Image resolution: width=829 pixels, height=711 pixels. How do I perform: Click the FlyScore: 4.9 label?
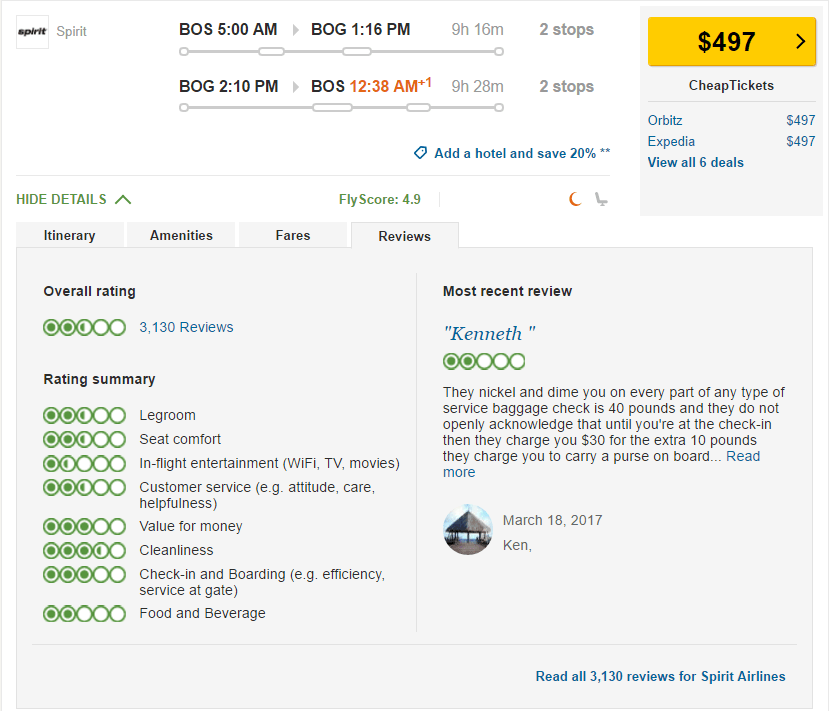point(380,199)
